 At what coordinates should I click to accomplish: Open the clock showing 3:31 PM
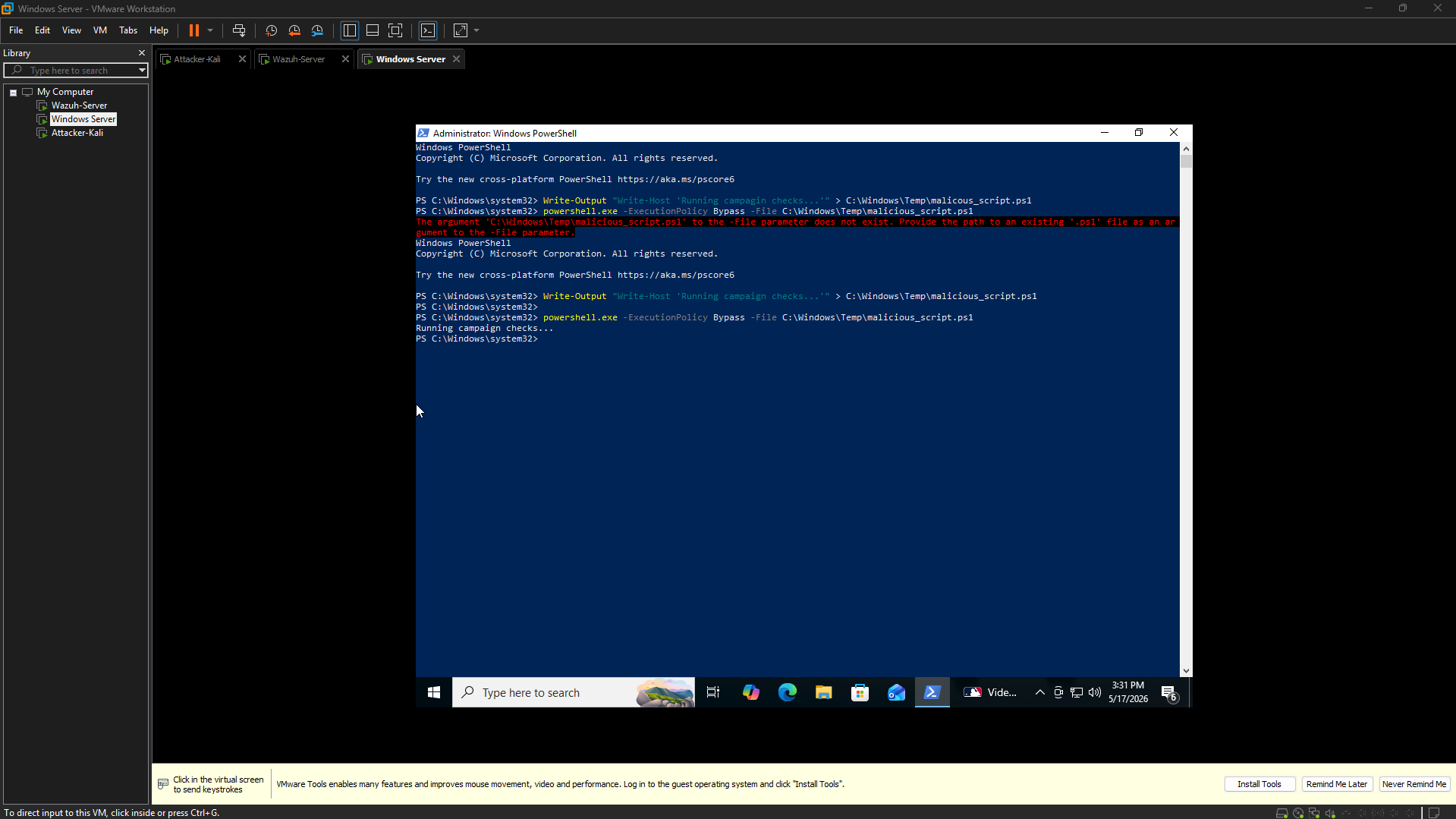(x=1128, y=692)
